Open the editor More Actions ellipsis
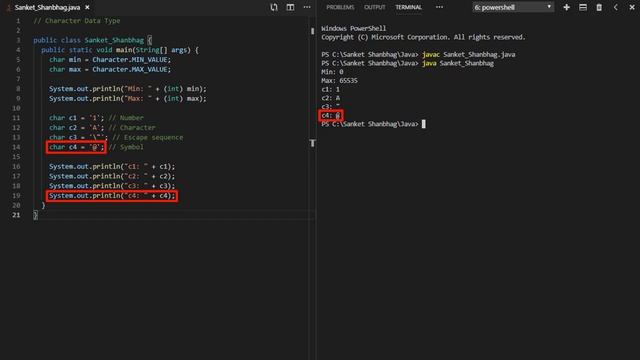This screenshot has height=360, width=640. click(x=307, y=7)
